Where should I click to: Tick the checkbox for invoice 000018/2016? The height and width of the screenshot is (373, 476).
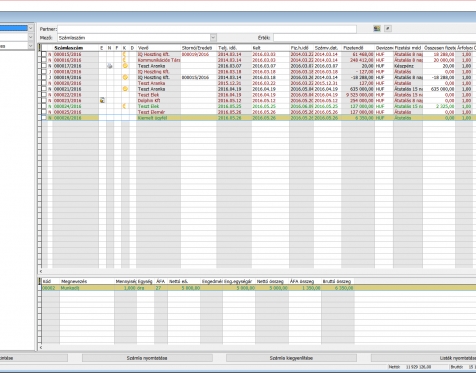(44, 72)
